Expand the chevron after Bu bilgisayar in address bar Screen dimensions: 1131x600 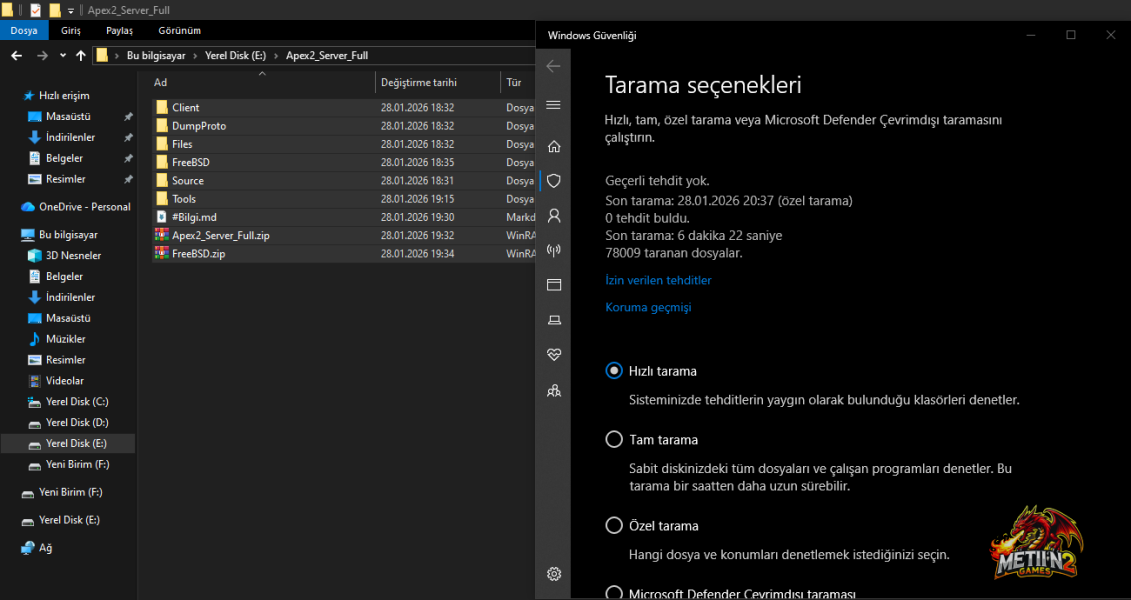(195, 56)
